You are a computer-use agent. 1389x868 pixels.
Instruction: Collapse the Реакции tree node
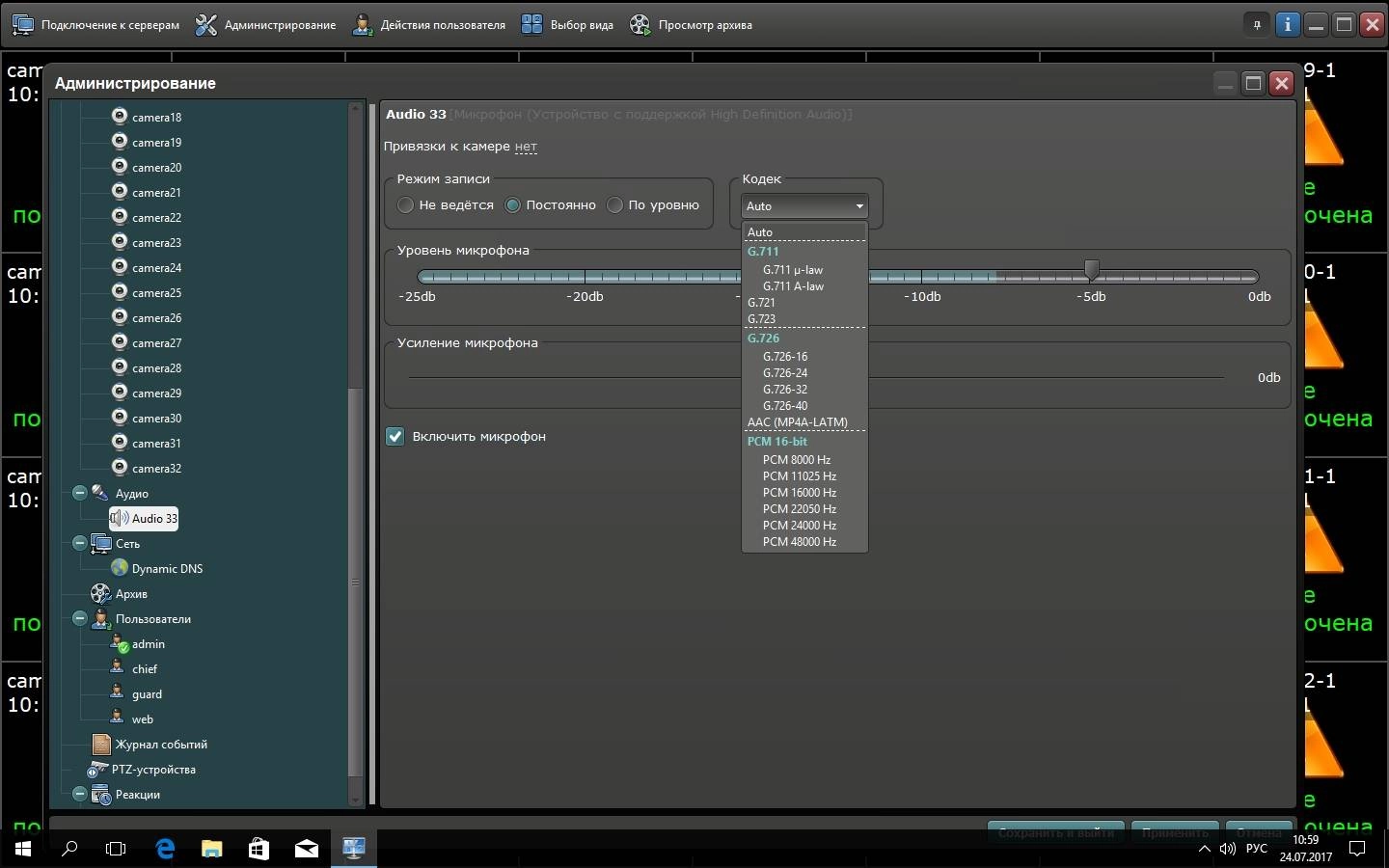[80, 794]
